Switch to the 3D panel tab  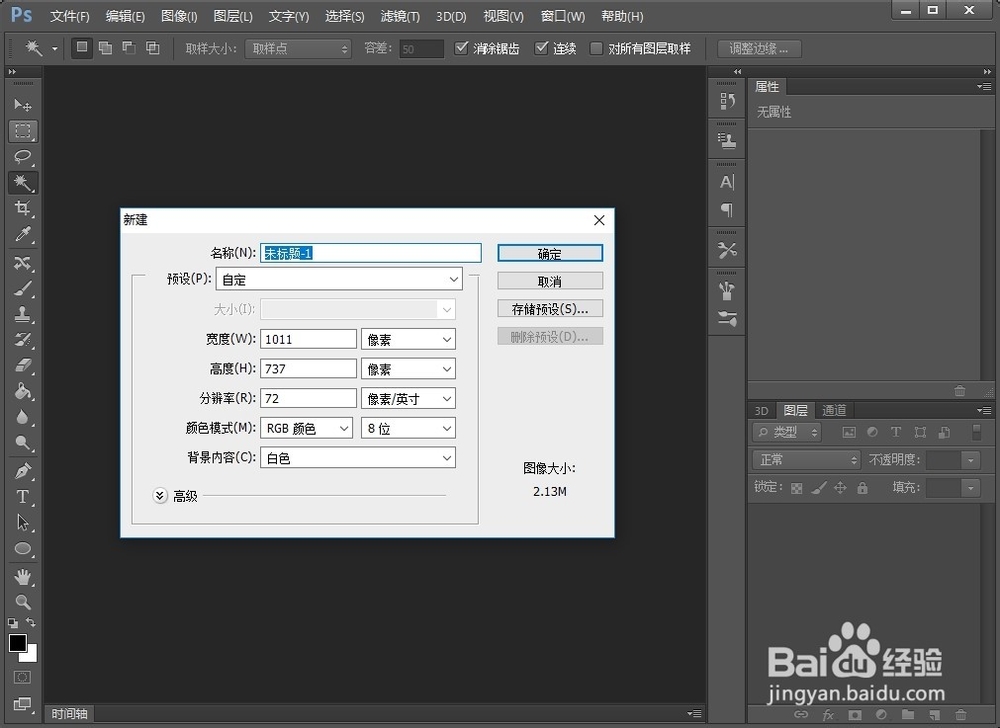coord(761,411)
